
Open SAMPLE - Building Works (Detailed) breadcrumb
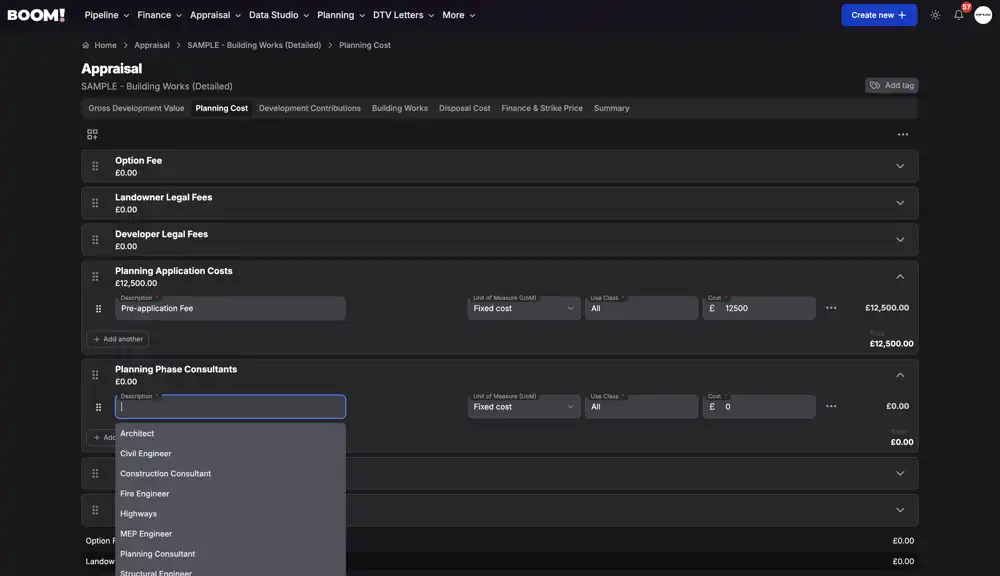(254, 45)
